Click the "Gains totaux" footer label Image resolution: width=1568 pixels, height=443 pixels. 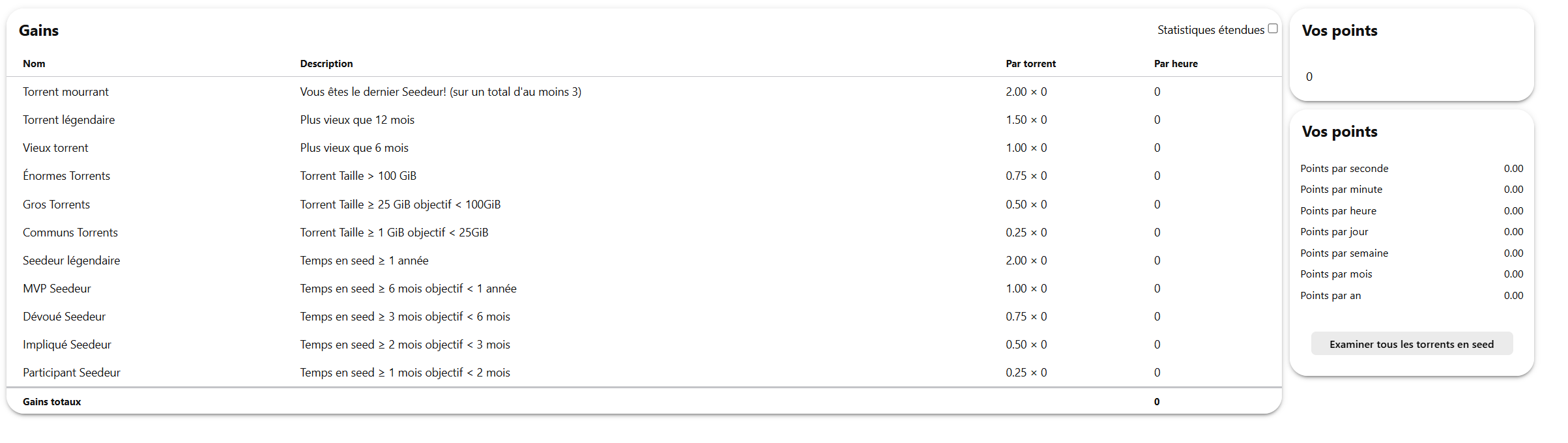pos(51,402)
